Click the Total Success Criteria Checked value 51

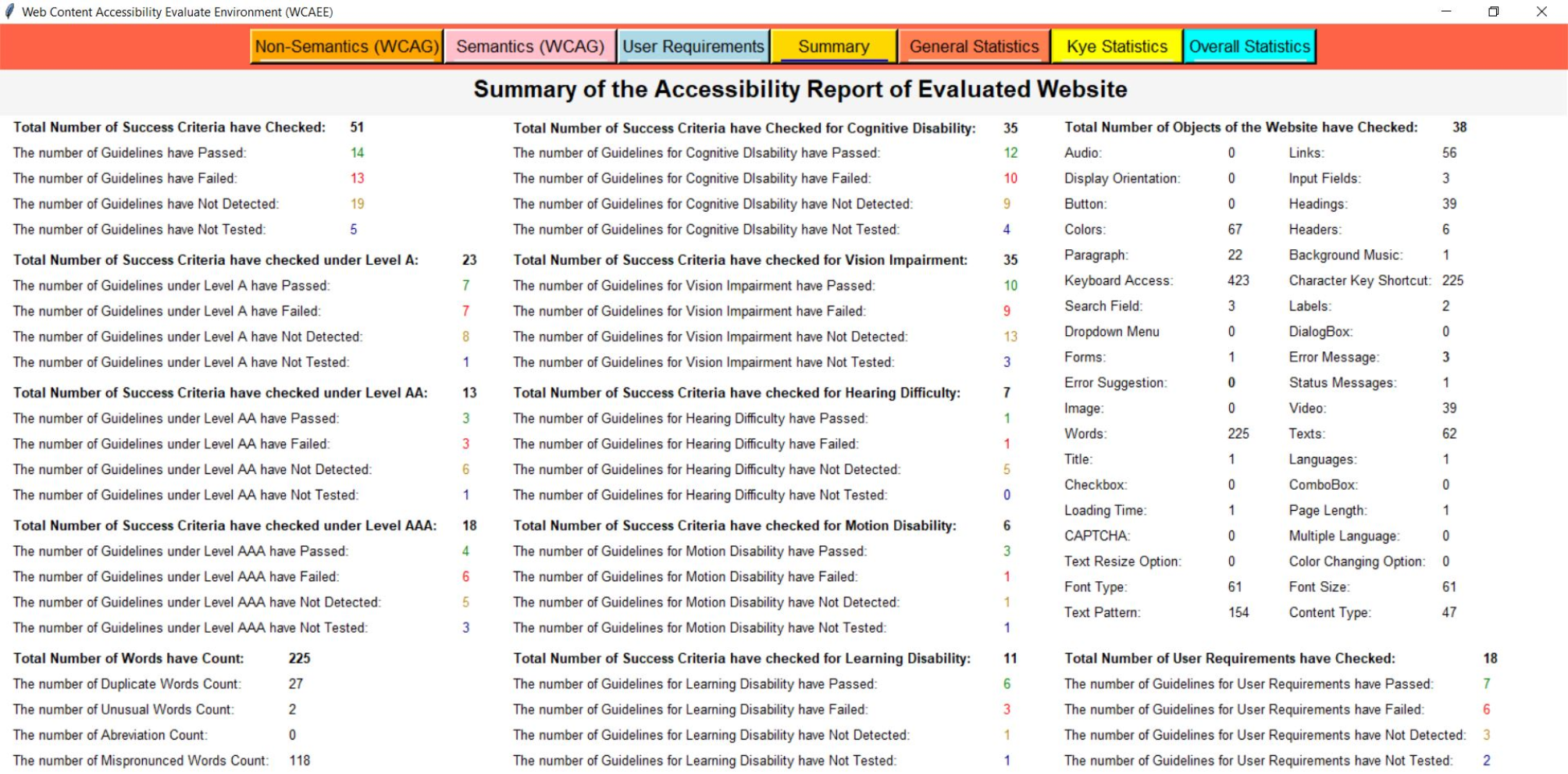[357, 127]
